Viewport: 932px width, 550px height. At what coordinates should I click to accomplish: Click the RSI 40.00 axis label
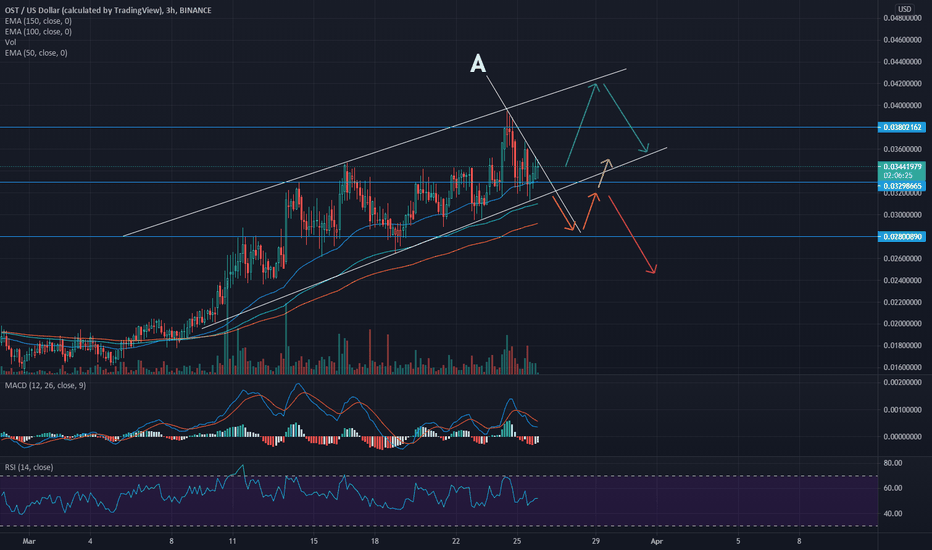893,514
